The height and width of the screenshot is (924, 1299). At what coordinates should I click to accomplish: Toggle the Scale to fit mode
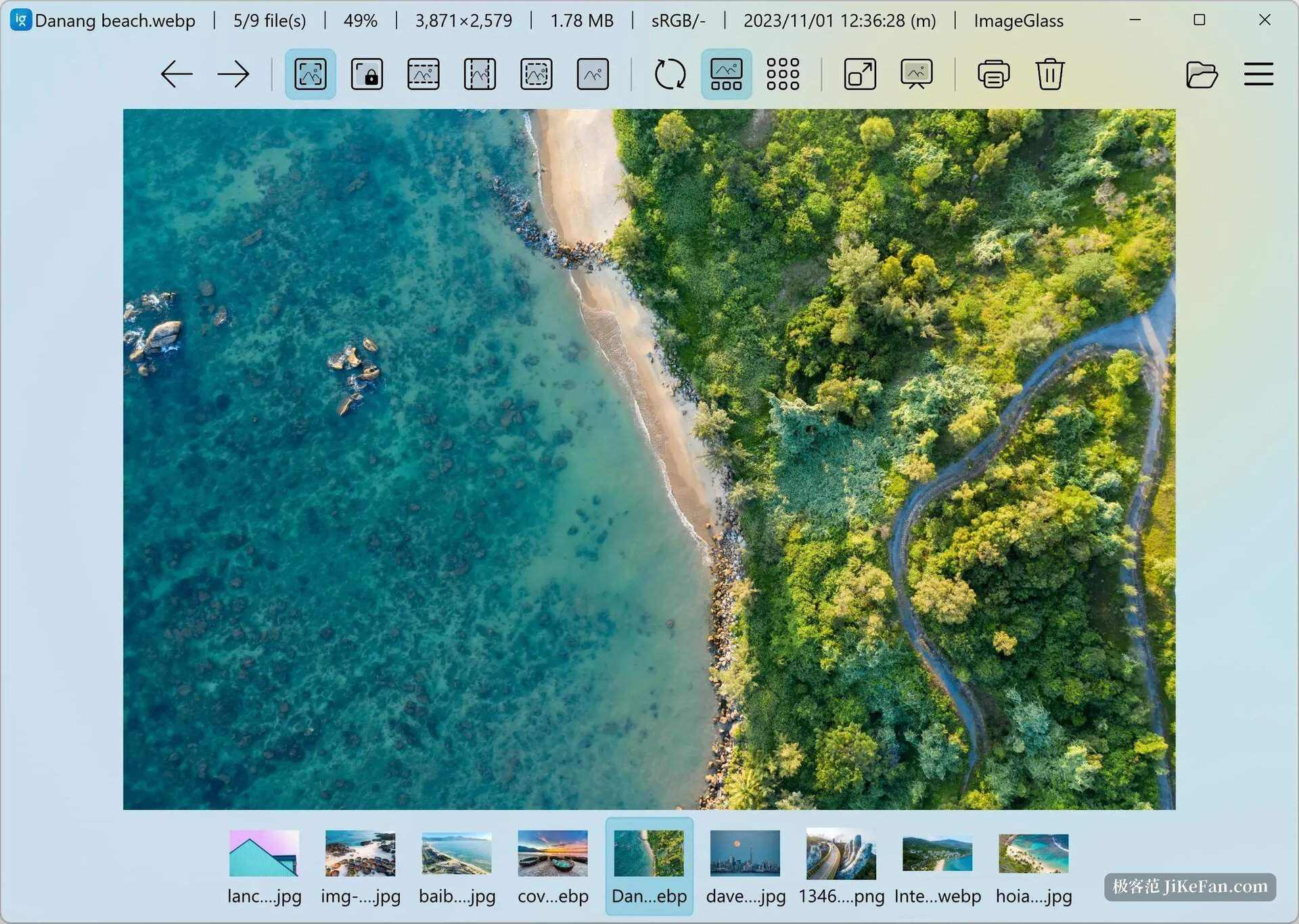537,74
